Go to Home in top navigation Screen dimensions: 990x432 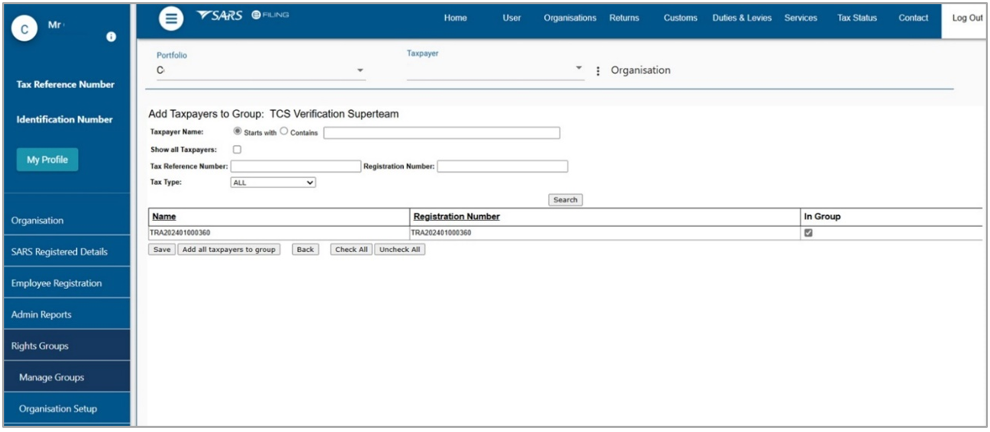[x=455, y=18]
